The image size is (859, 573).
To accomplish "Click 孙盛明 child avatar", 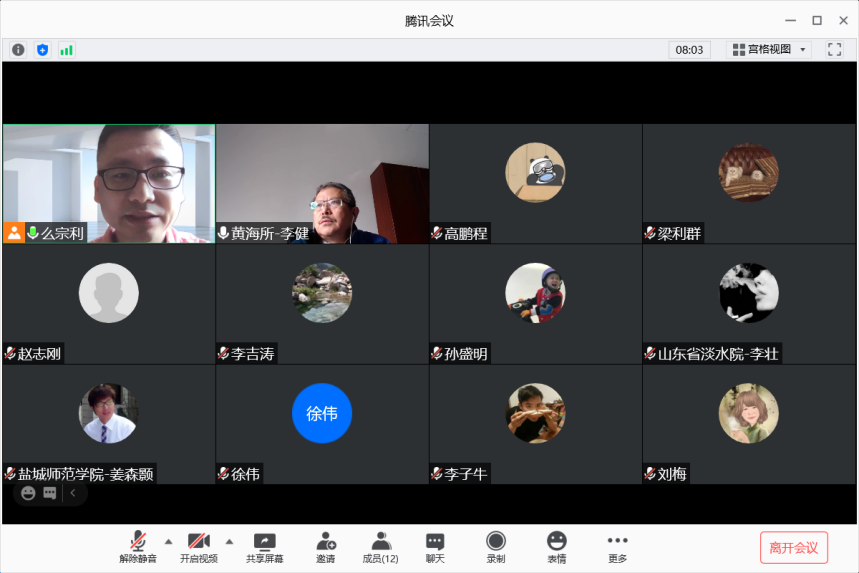I will 535,293.
